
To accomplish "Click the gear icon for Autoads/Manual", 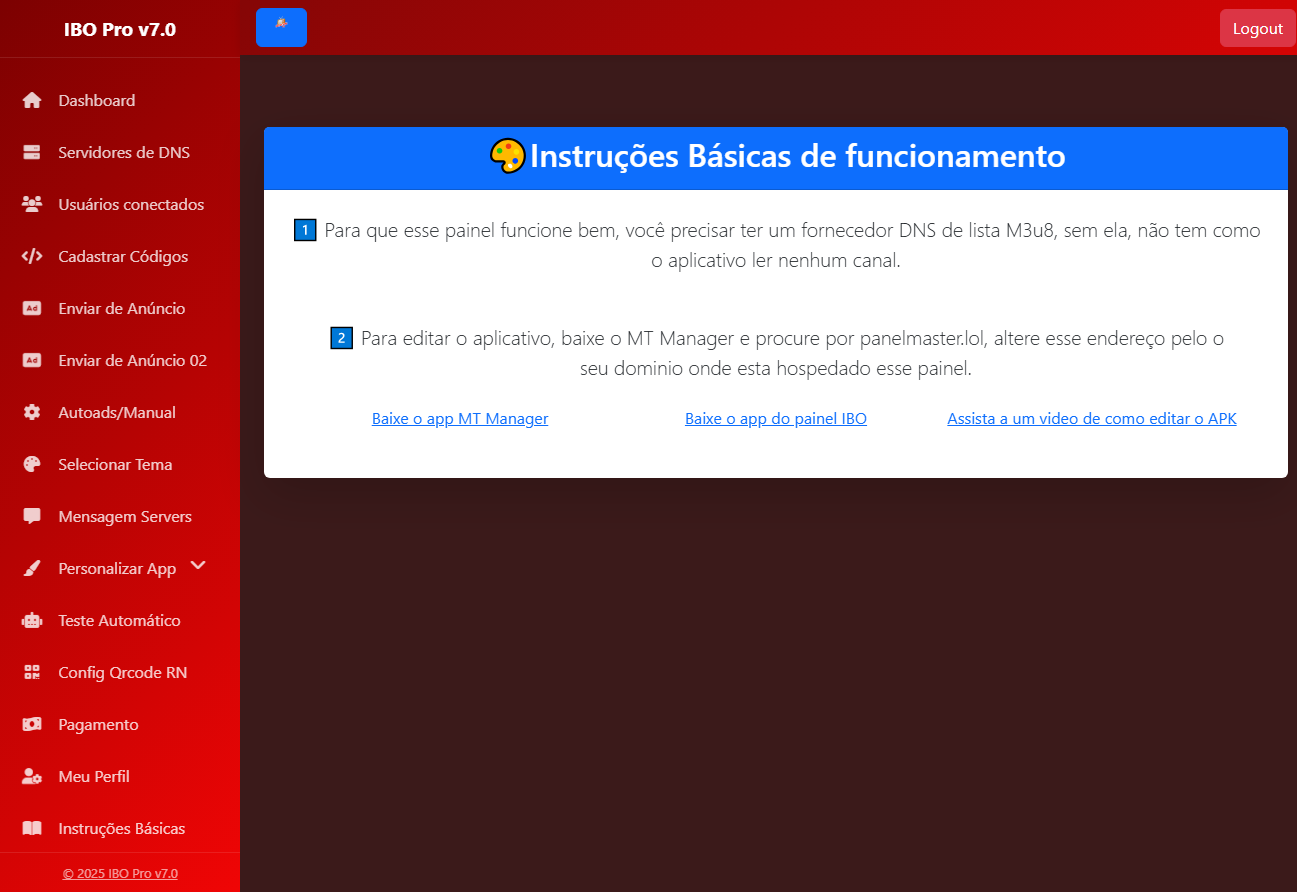I will (x=32, y=413).
